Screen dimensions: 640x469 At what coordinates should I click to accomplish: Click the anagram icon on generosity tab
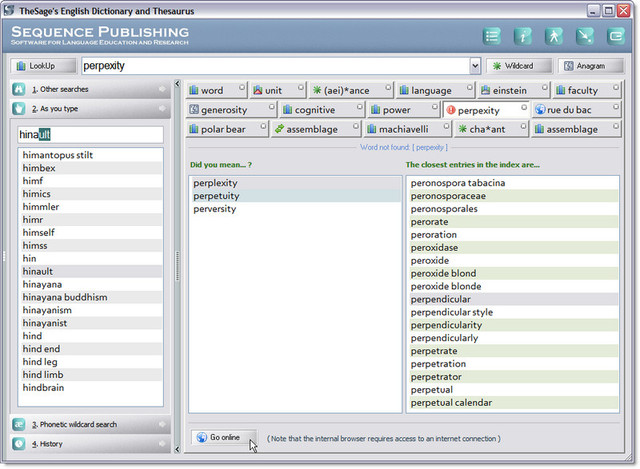pyautogui.click(x=194, y=110)
